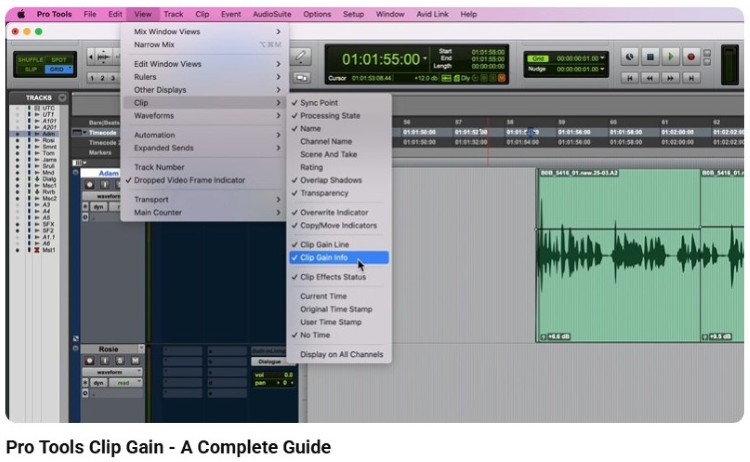Open Rosie track waveform view selector
The image size is (750, 462).
(112, 372)
